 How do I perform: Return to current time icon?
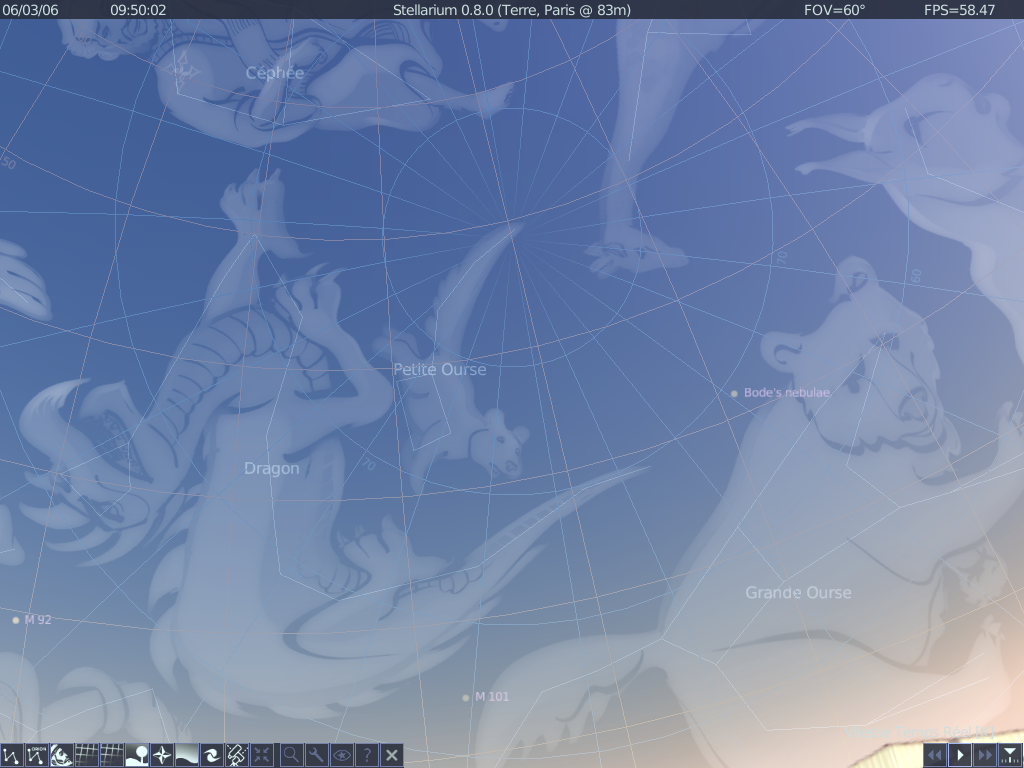(1010, 756)
